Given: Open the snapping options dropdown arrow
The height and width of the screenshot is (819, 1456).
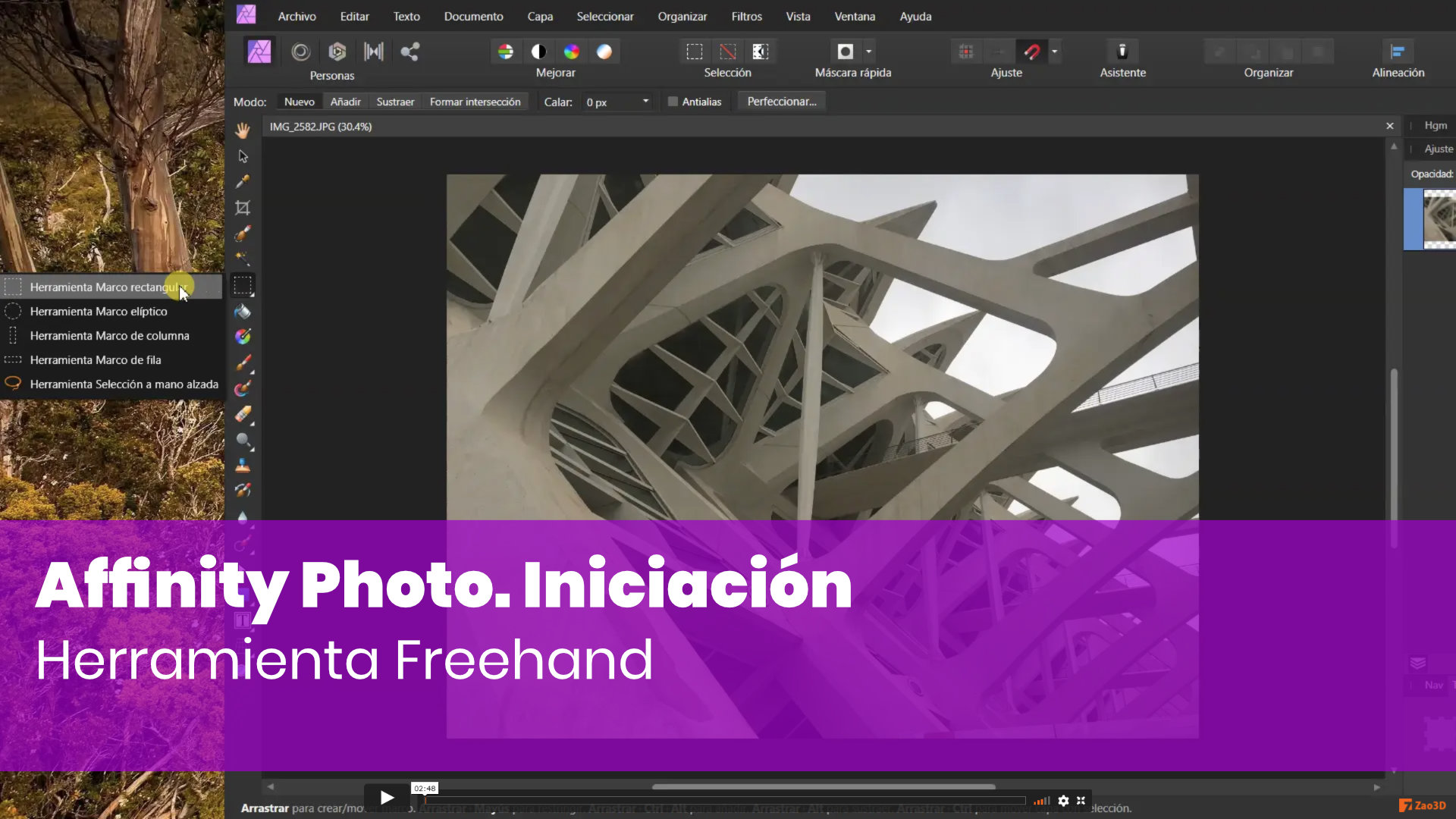Looking at the screenshot, I should pyautogui.click(x=1054, y=52).
